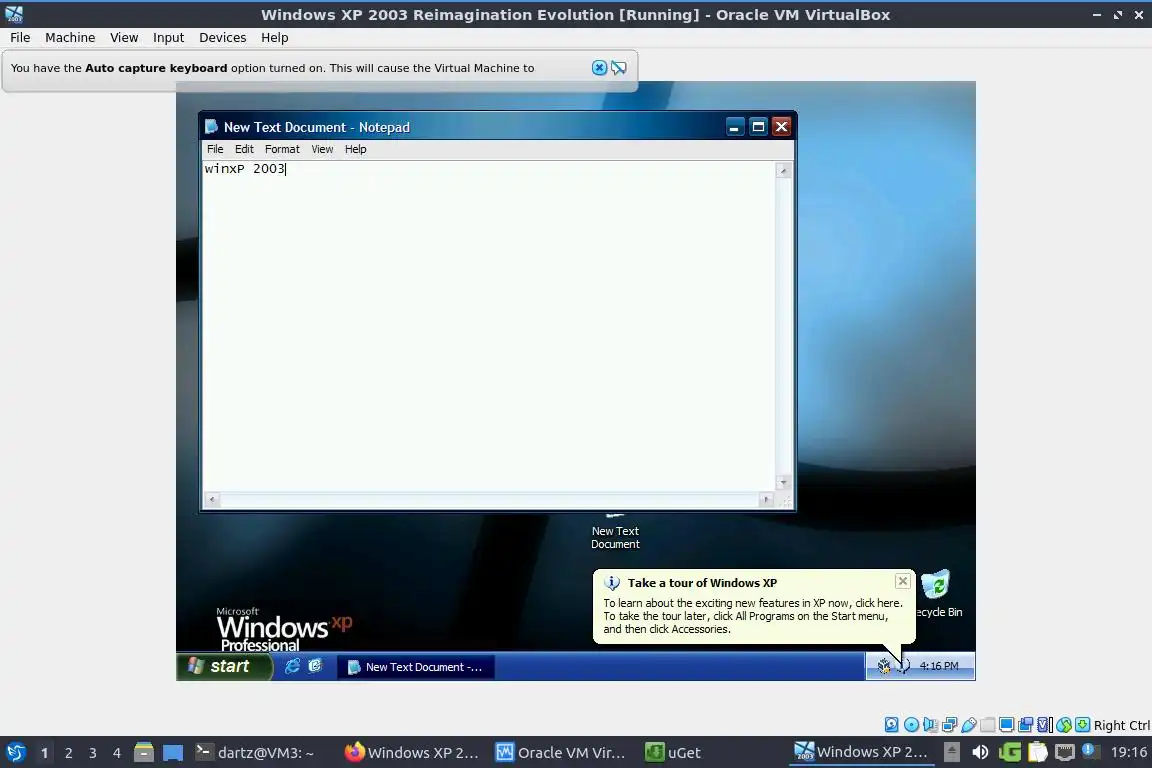
Task: Click the removable media eject tray icon
Action: [951, 752]
